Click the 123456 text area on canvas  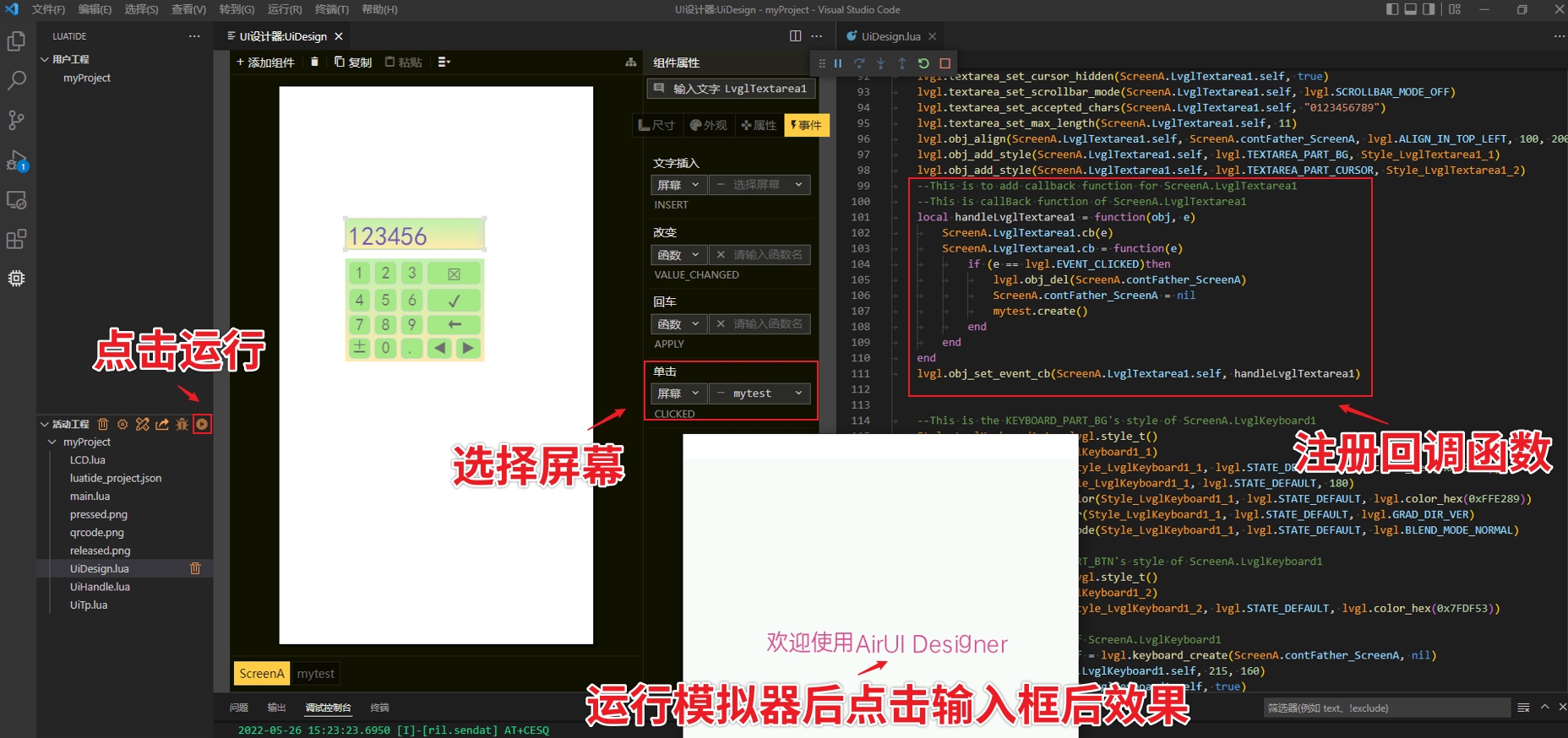[x=415, y=235]
